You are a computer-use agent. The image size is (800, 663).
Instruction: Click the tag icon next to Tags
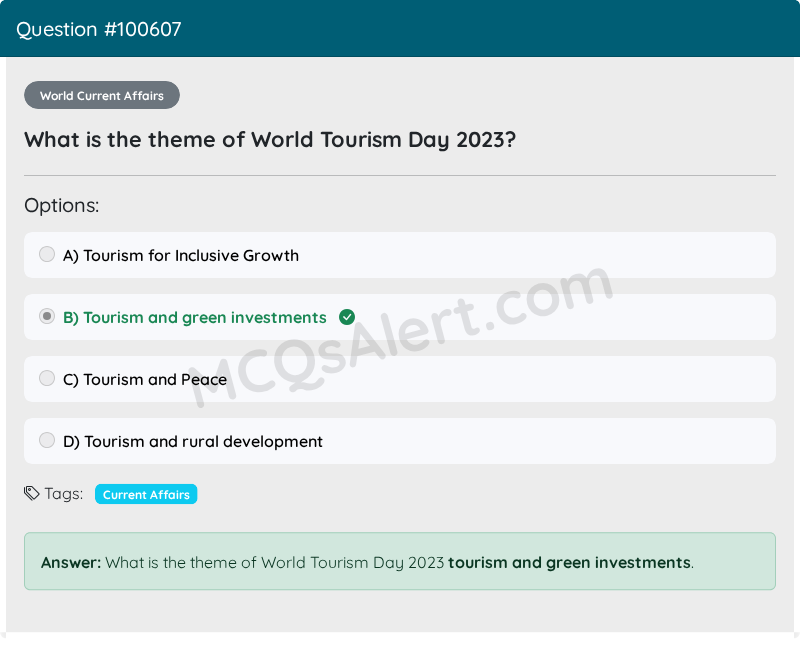coord(32,494)
